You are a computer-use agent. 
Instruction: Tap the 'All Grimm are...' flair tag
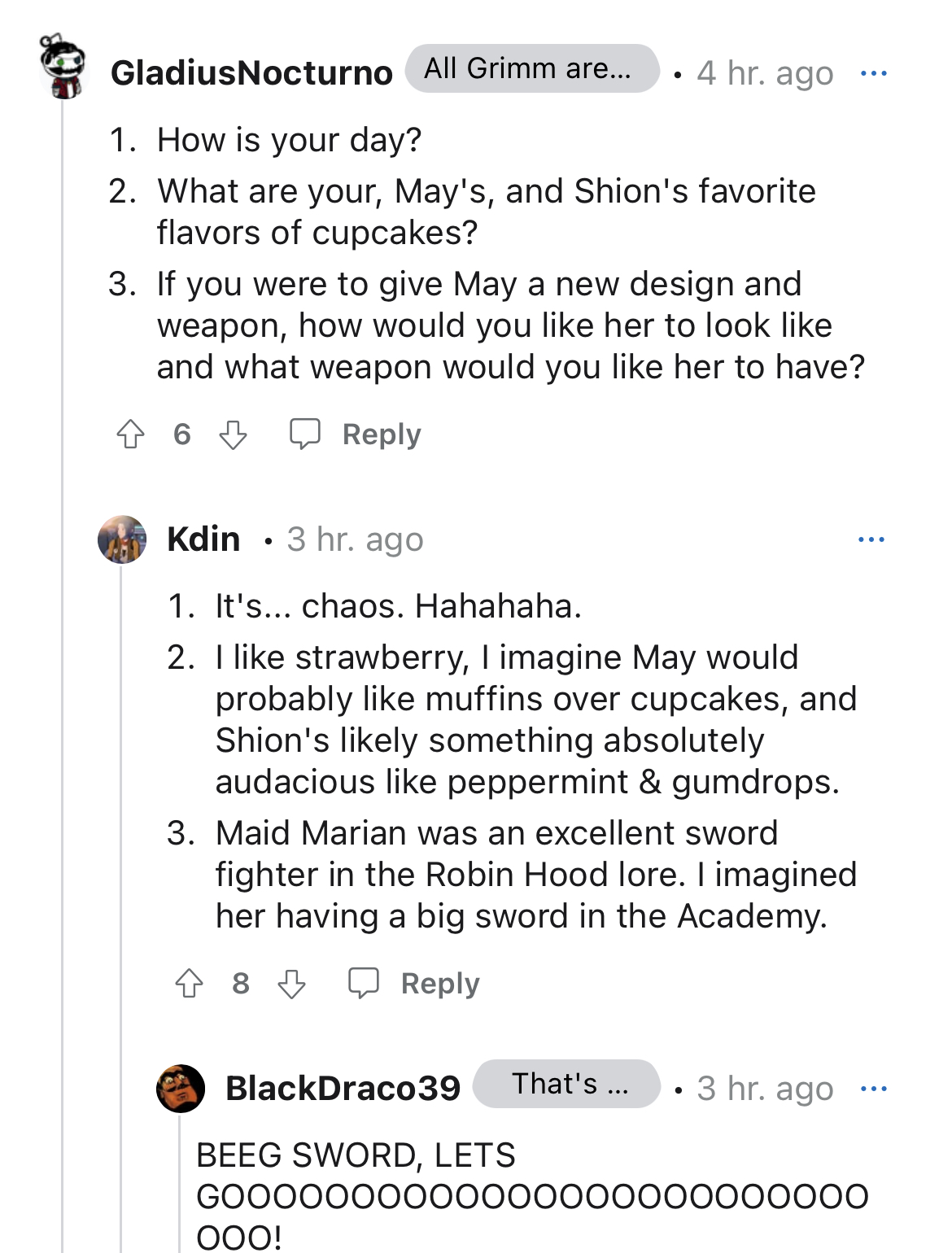pyautogui.click(x=532, y=68)
